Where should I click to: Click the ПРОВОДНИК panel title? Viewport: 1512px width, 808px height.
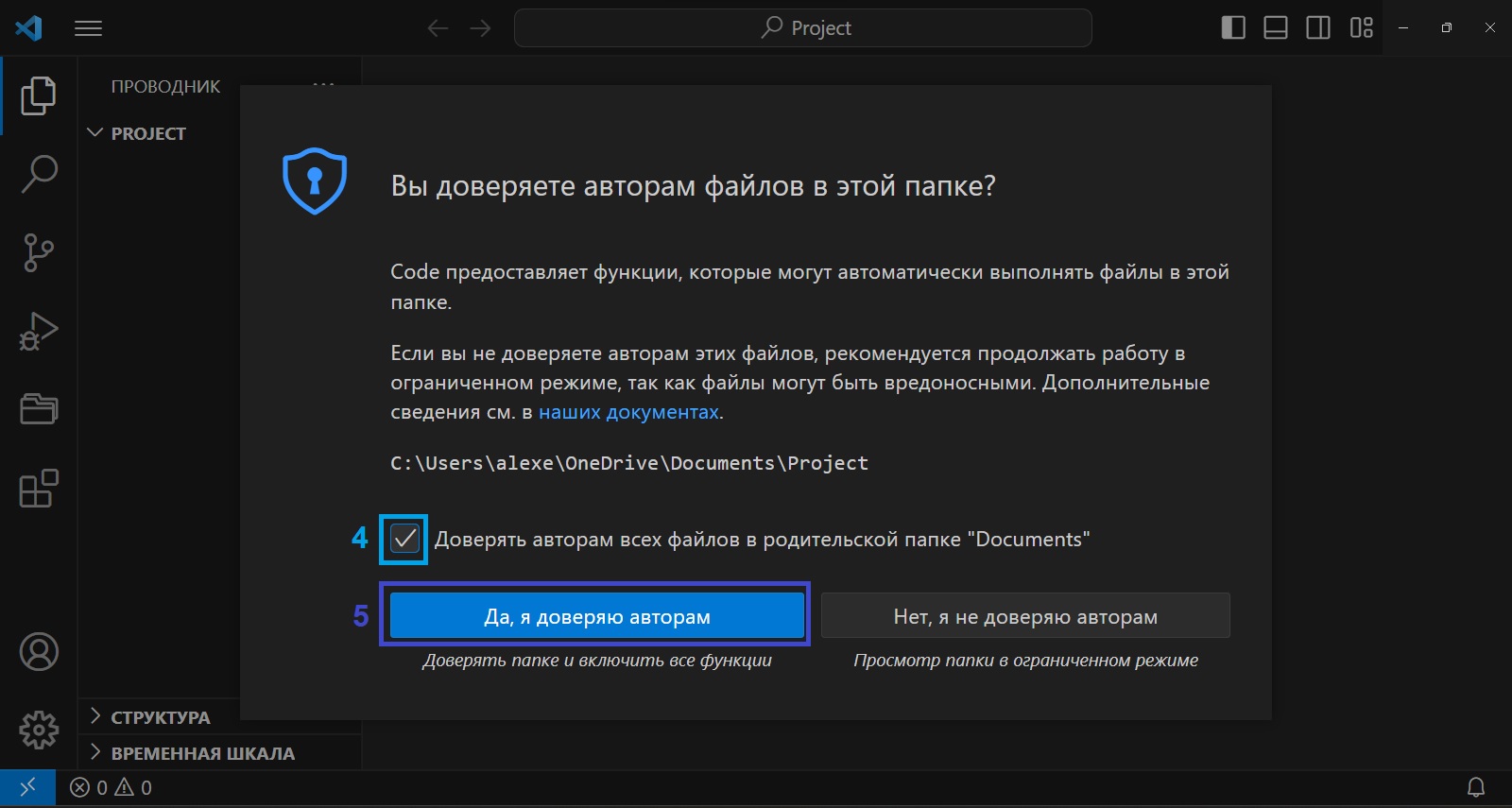165,87
